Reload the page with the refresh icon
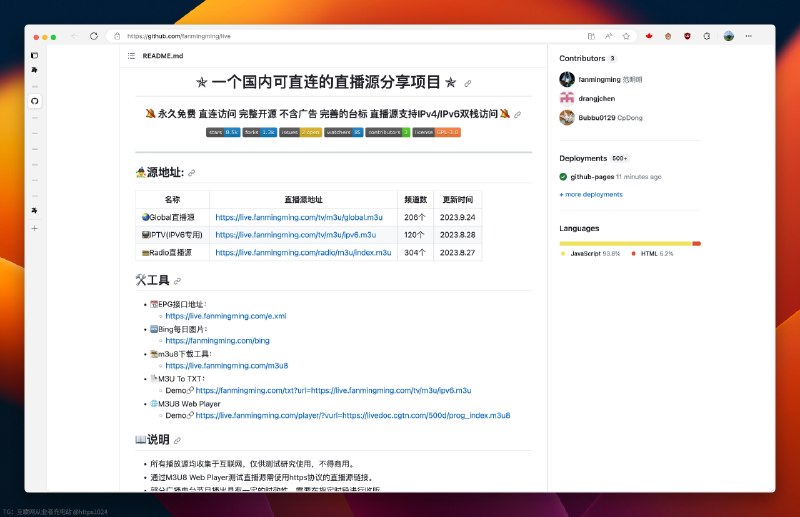 point(94,36)
